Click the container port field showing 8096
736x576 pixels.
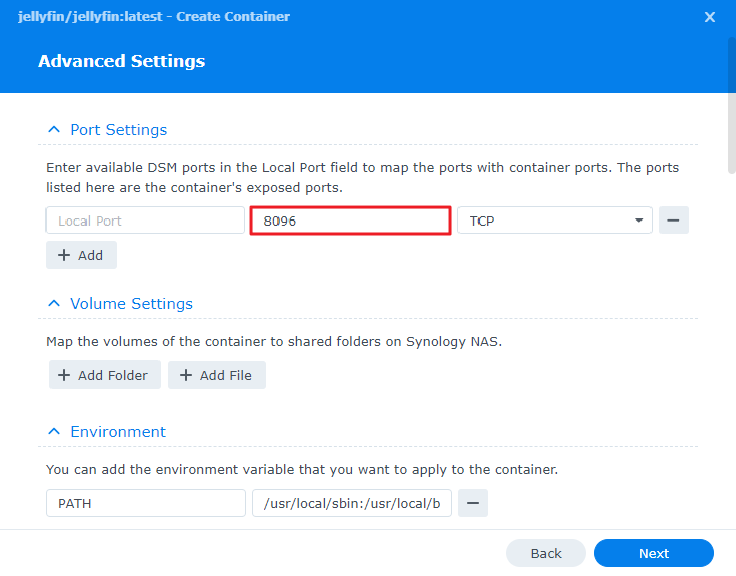(351, 220)
